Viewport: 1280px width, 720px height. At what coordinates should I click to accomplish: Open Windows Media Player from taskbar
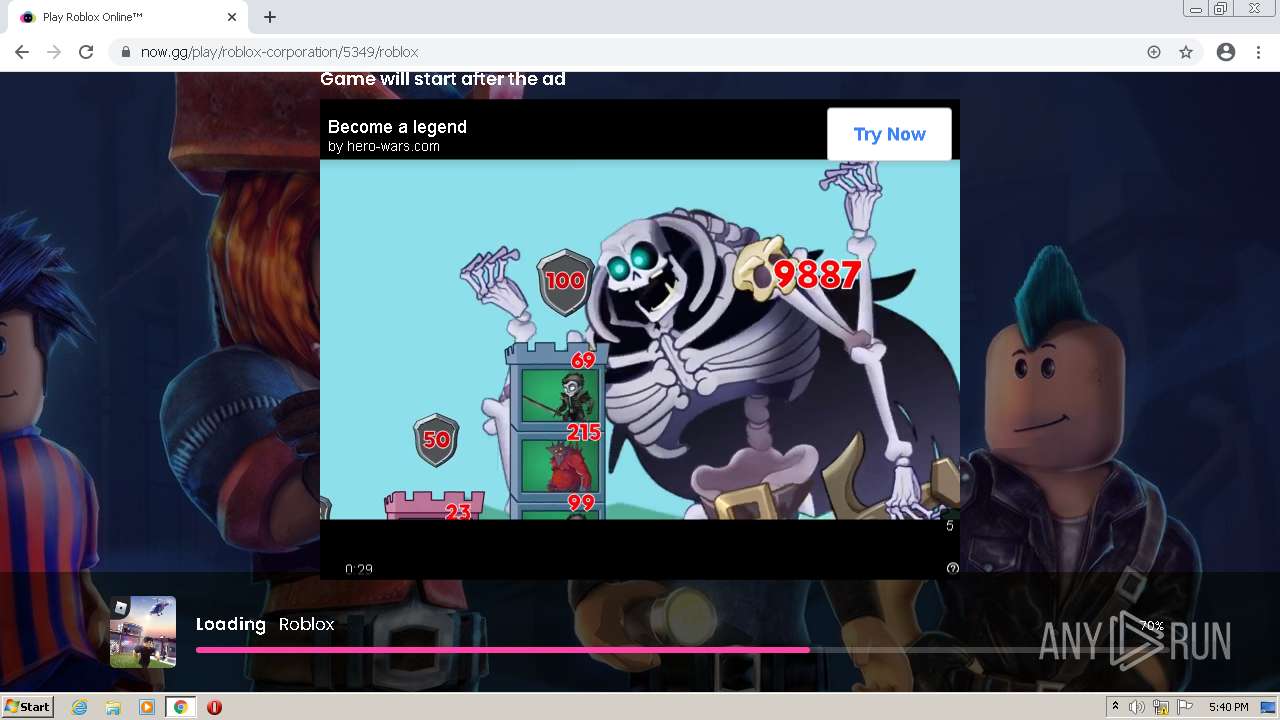pos(147,707)
